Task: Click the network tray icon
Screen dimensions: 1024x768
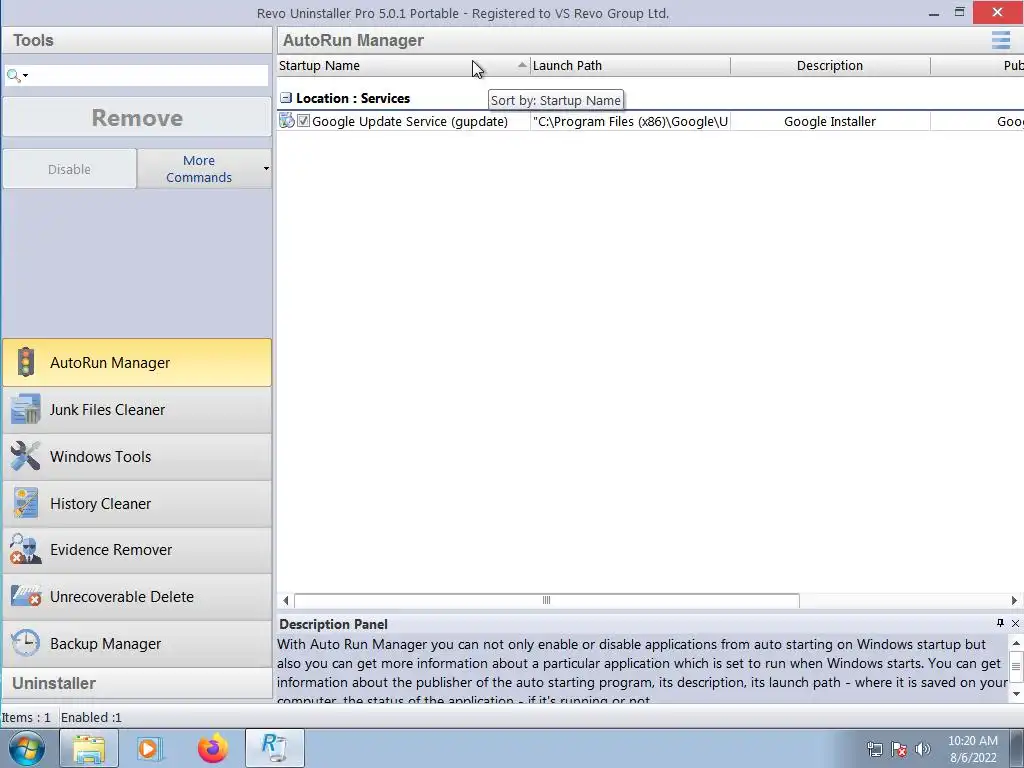Action: pyautogui.click(x=874, y=749)
